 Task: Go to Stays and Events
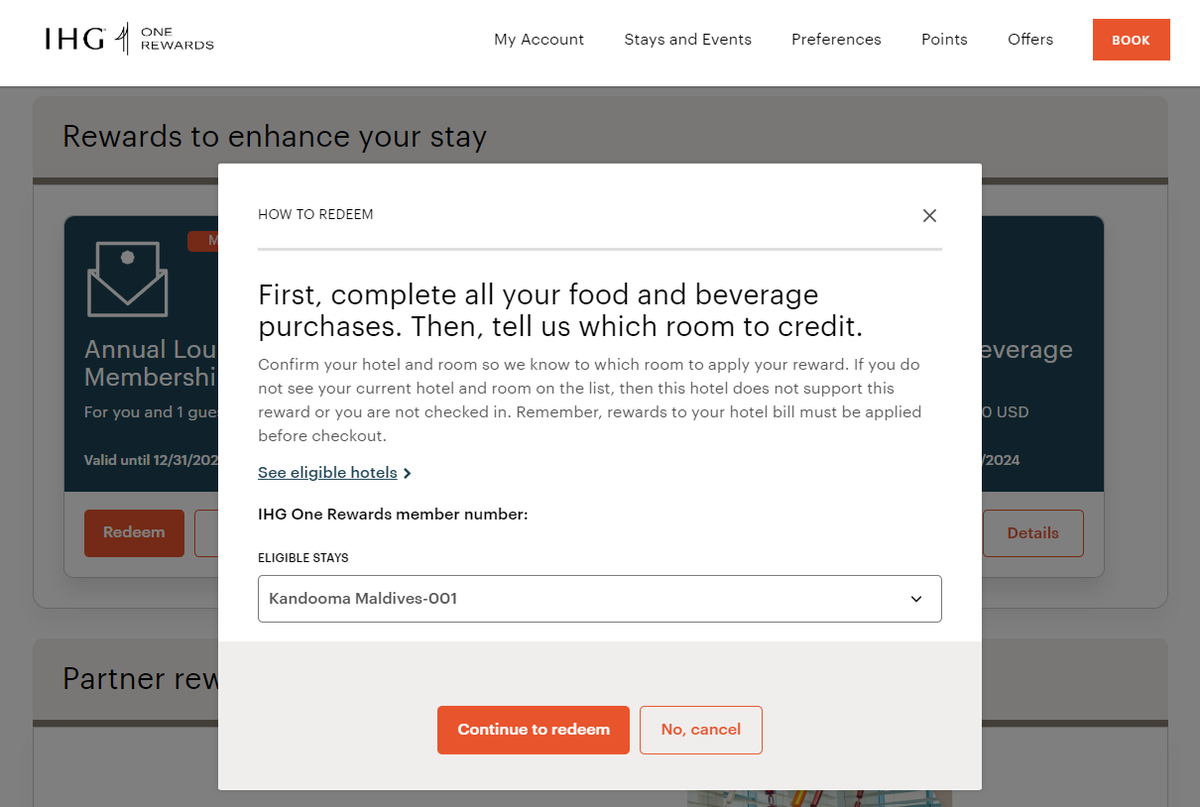[x=688, y=39]
